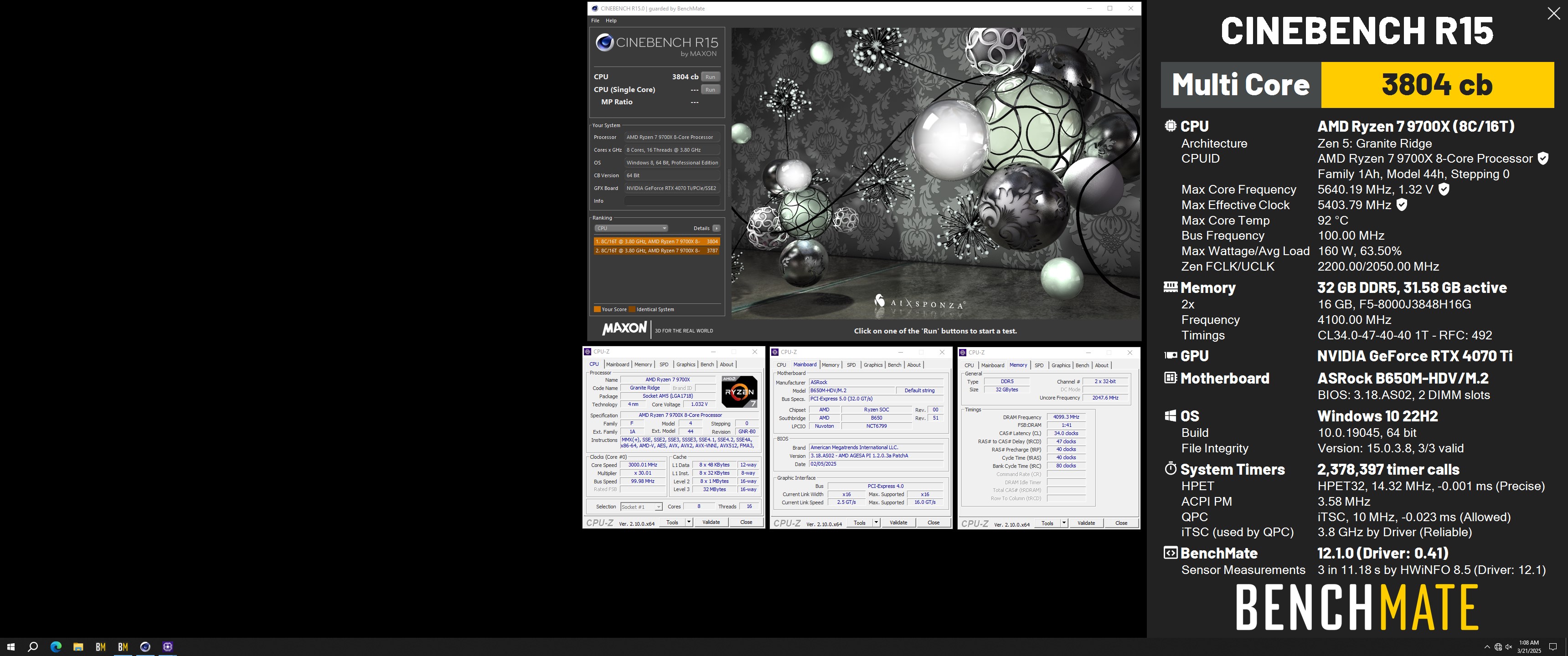Click the MAXON logo at the bottom of Cinebench
Image resolution: width=1568 pixels, height=656 pixels.
tap(624, 328)
